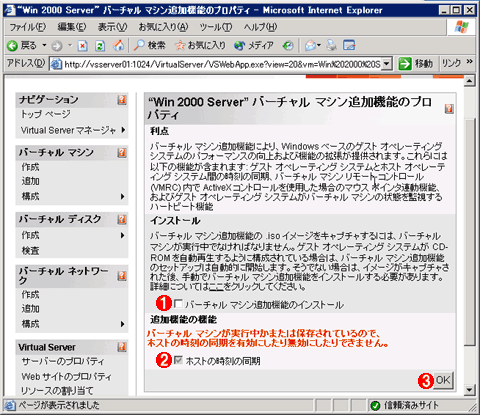The image size is (480, 415).
Task: Click サーバーのプロパティ link
Action: tap(63, 361)
